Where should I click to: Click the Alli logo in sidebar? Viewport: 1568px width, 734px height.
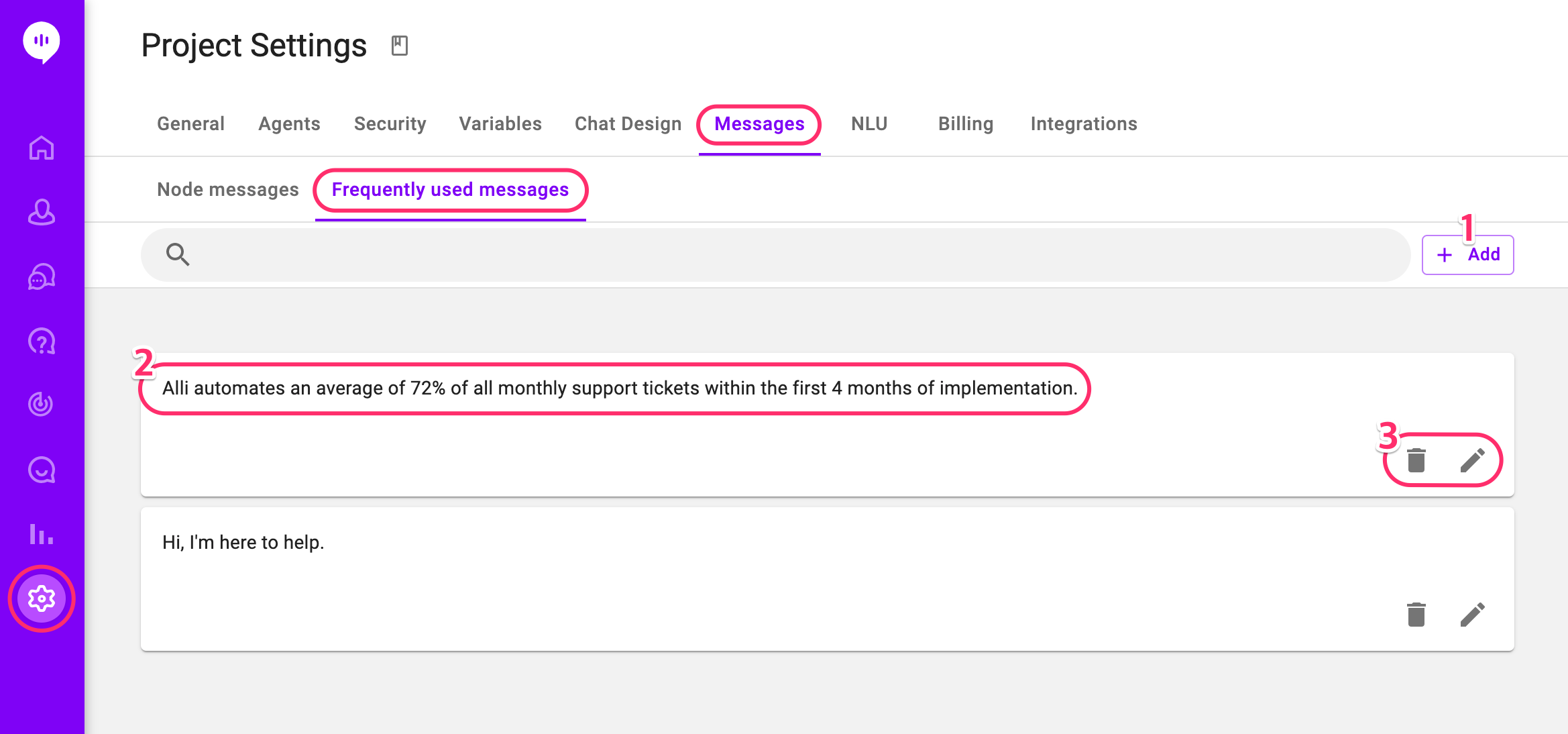42,42
